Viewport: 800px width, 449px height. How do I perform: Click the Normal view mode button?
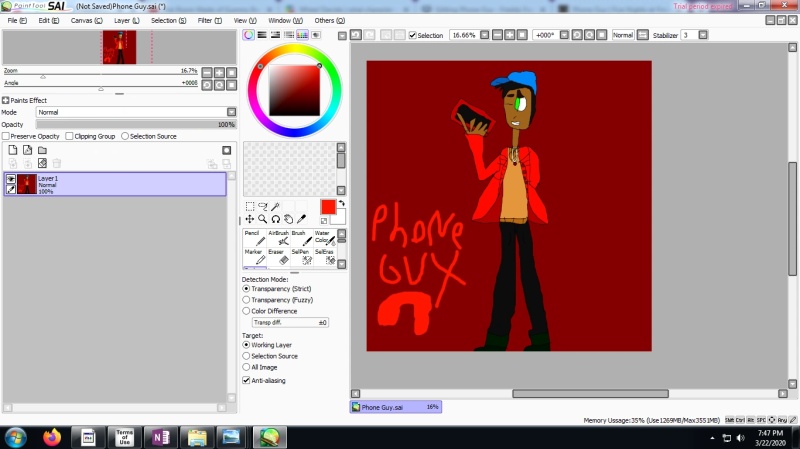(x=623, y=35)
